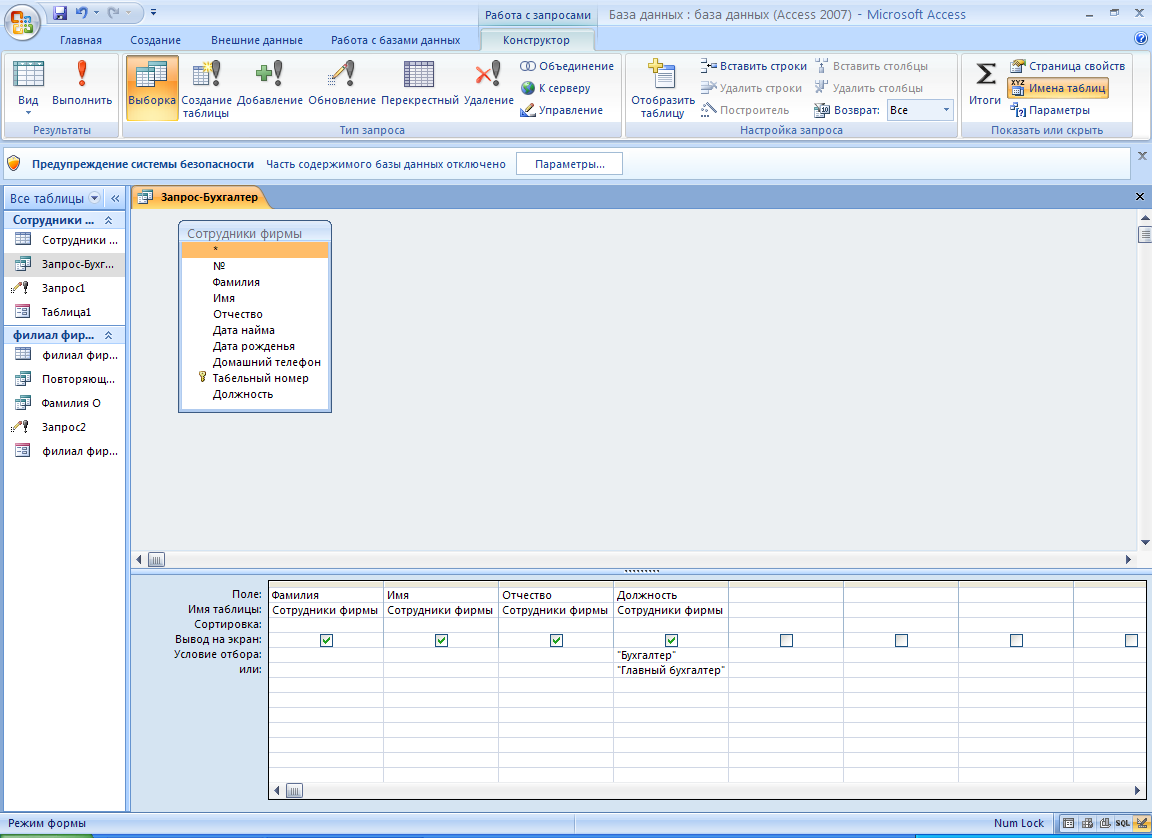The width and height of the screenshot is (1152, 838).
Task: Uncheck Вывод на экран for Имя
Action: point(442,640)
